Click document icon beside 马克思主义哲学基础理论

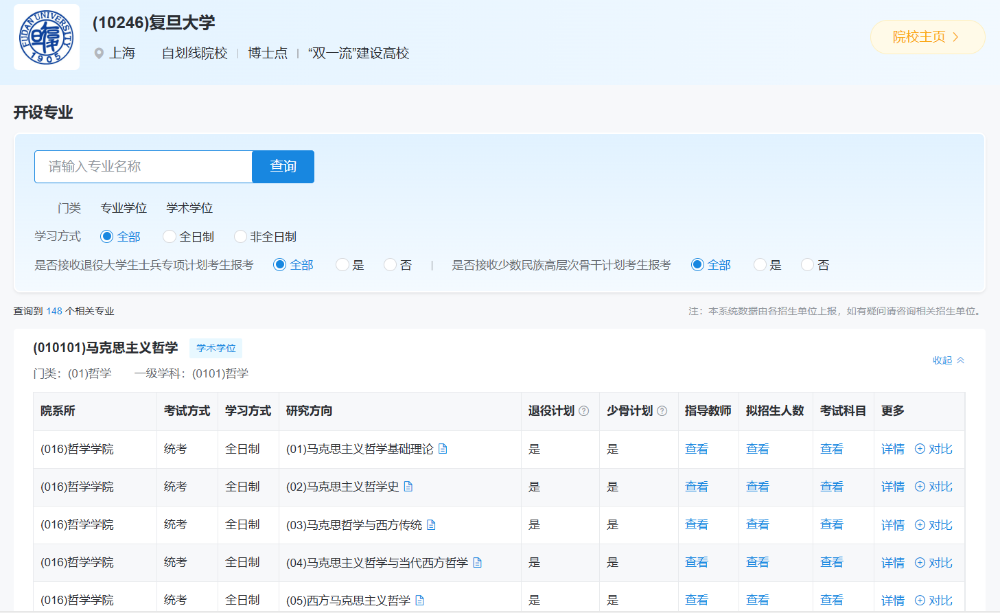443,449
